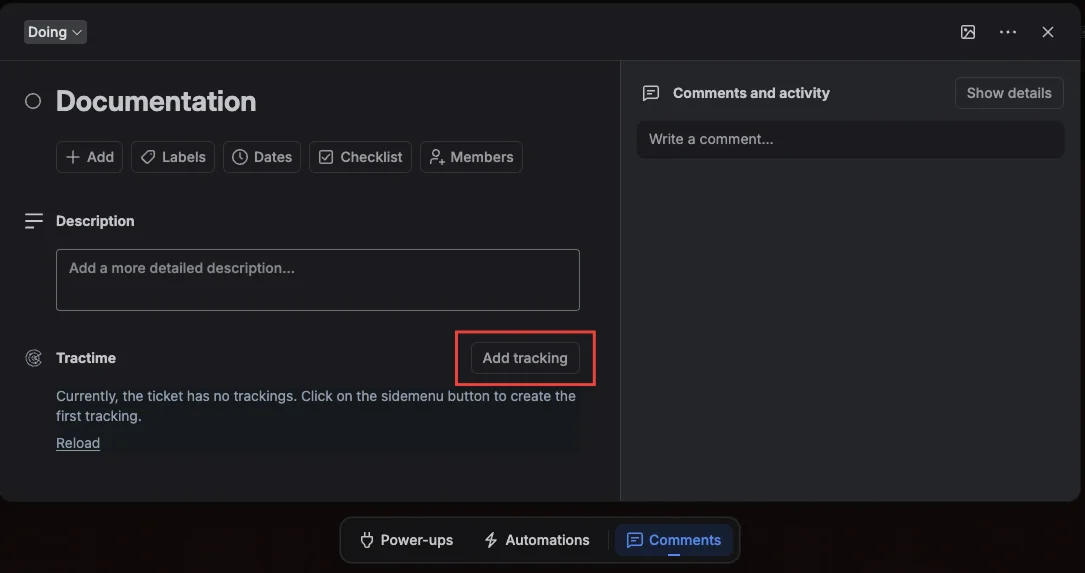Screen dimensions: 1085x573
Task: Click the Add tracking button
Action: pyautogui.click(x=525, y=358)
